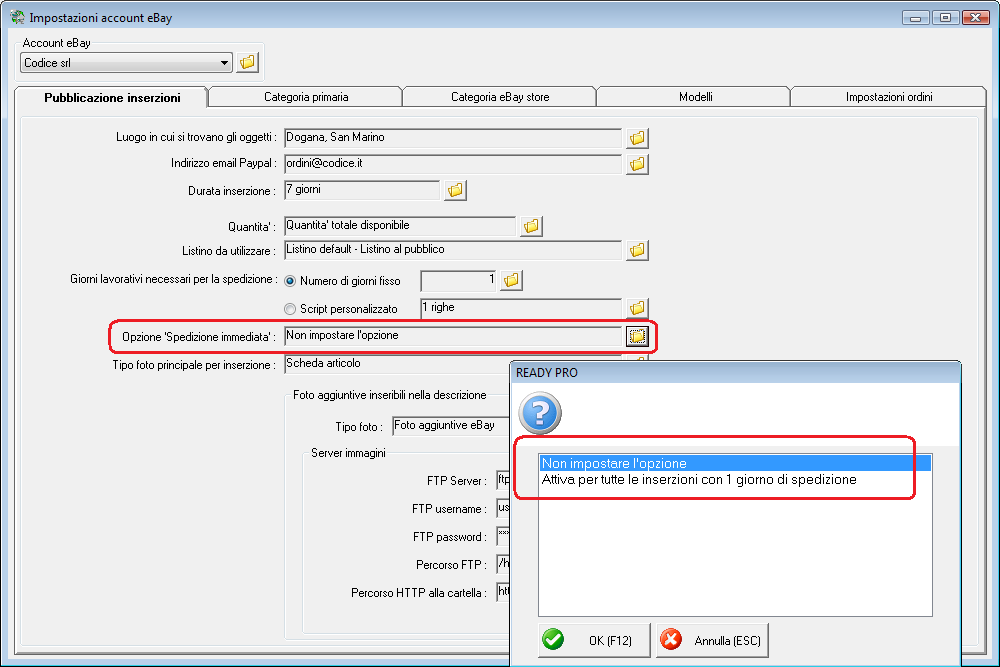
Task: Click folder icon beside Indirizzo email Paypal
Action: point(637,164)
